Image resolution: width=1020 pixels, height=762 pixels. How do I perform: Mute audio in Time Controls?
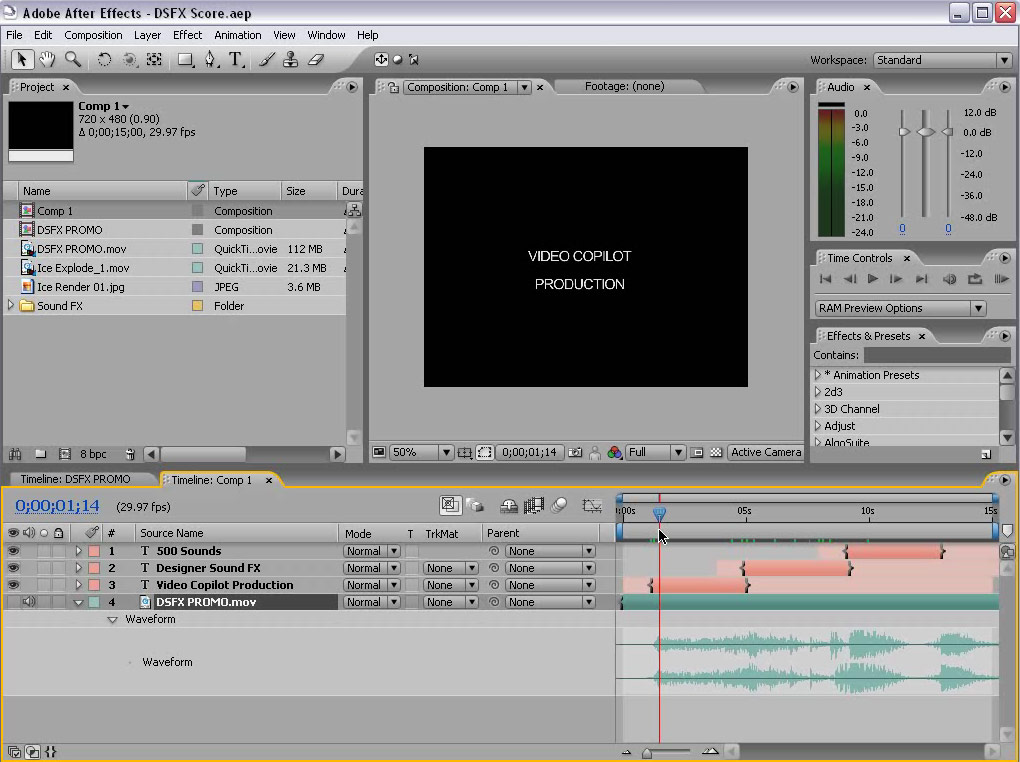pyautogui.click(x=950, y=279)
